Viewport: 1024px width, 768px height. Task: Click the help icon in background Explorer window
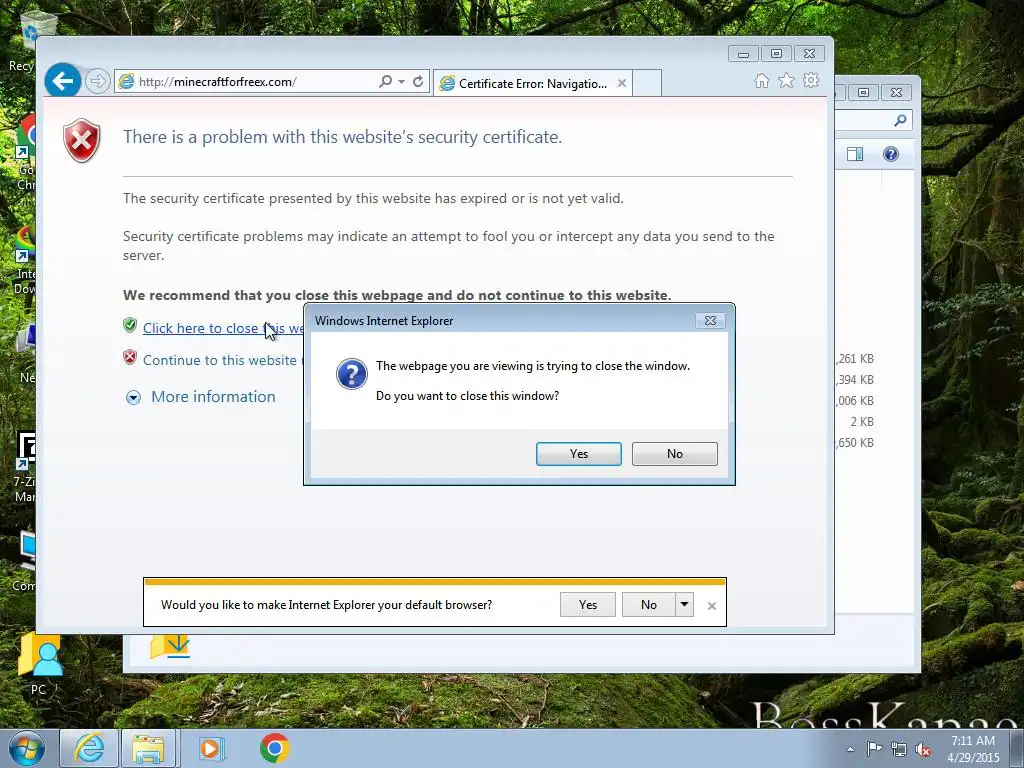891,154
